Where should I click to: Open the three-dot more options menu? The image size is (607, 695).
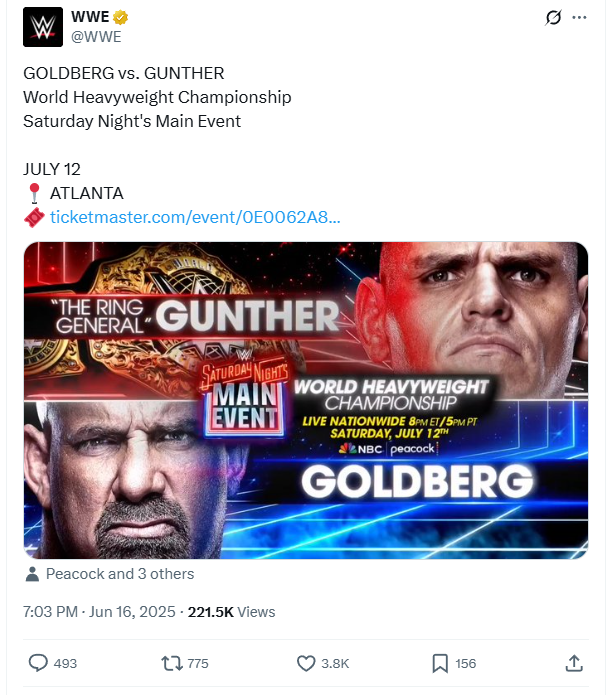tap(579, 18)
